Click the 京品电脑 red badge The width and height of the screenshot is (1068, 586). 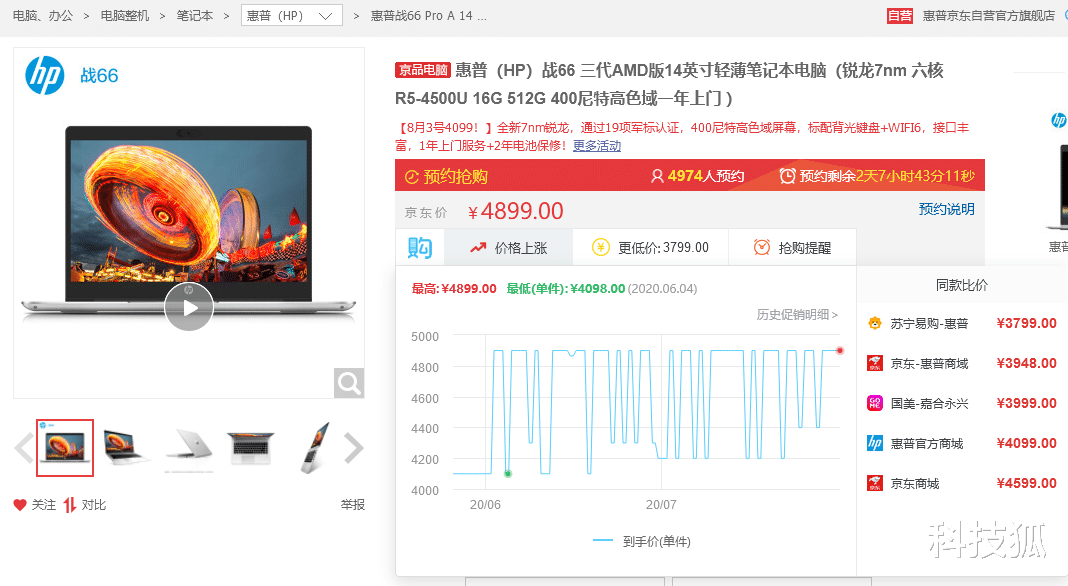tap(423, 70)
